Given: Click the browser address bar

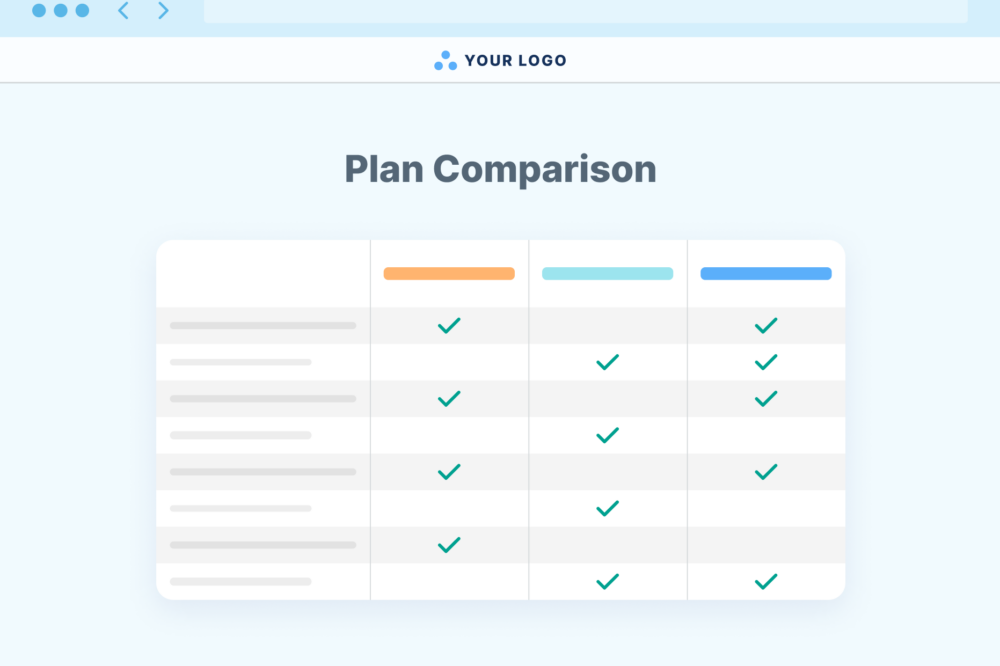Looking at the screenshot, I should (585, 11).
